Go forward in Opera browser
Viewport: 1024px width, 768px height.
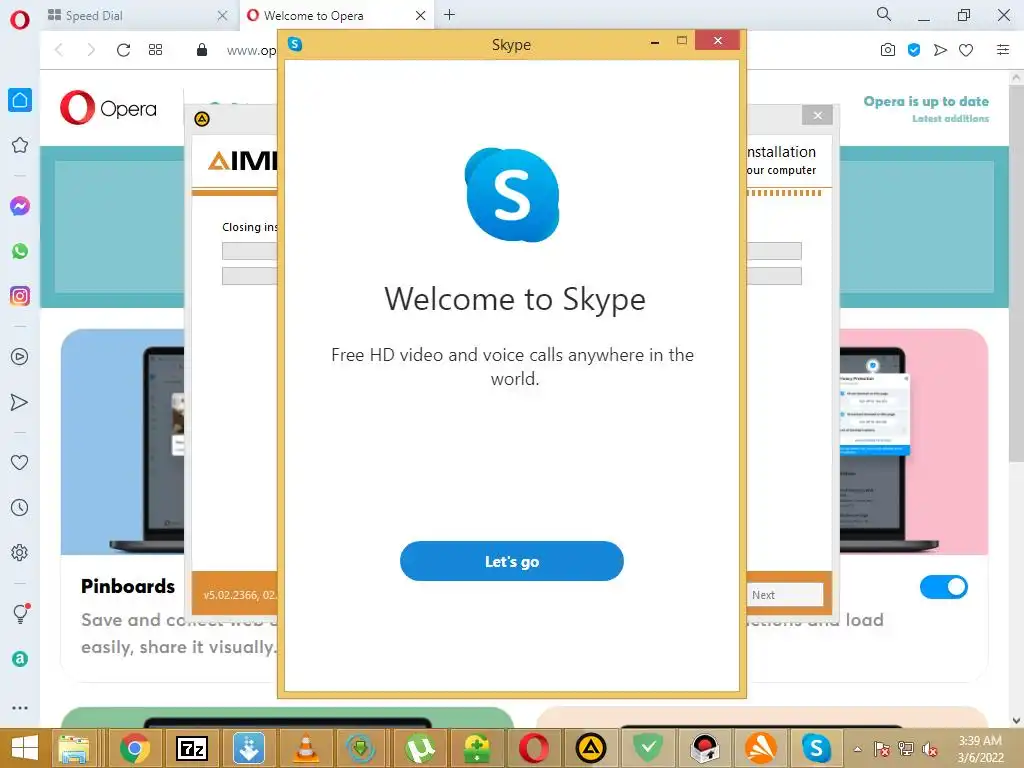pyautogui.click(x=91, y=50)
